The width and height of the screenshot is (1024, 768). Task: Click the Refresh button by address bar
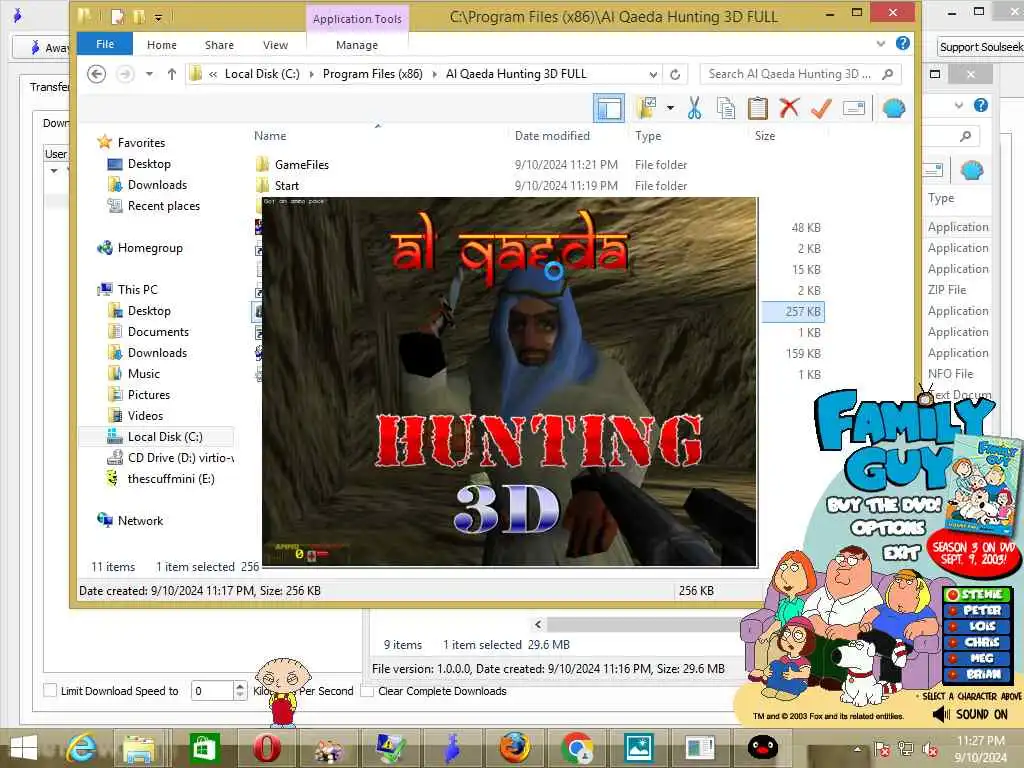675,74
